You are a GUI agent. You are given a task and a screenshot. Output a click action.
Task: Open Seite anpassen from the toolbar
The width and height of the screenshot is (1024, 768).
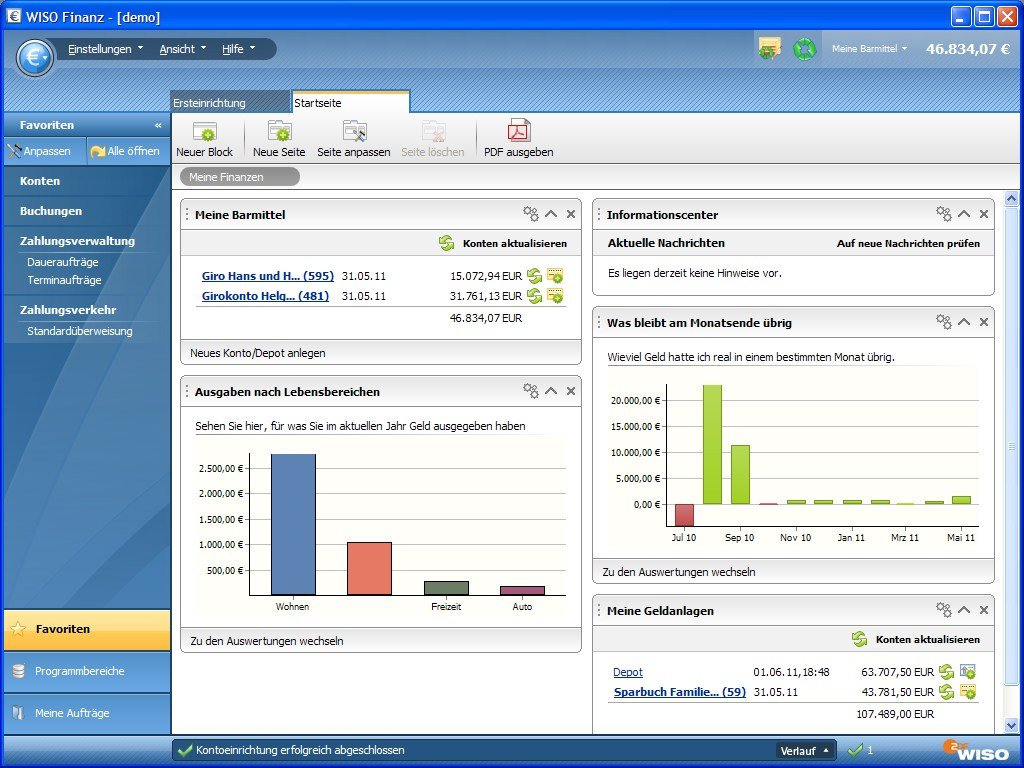354,132
